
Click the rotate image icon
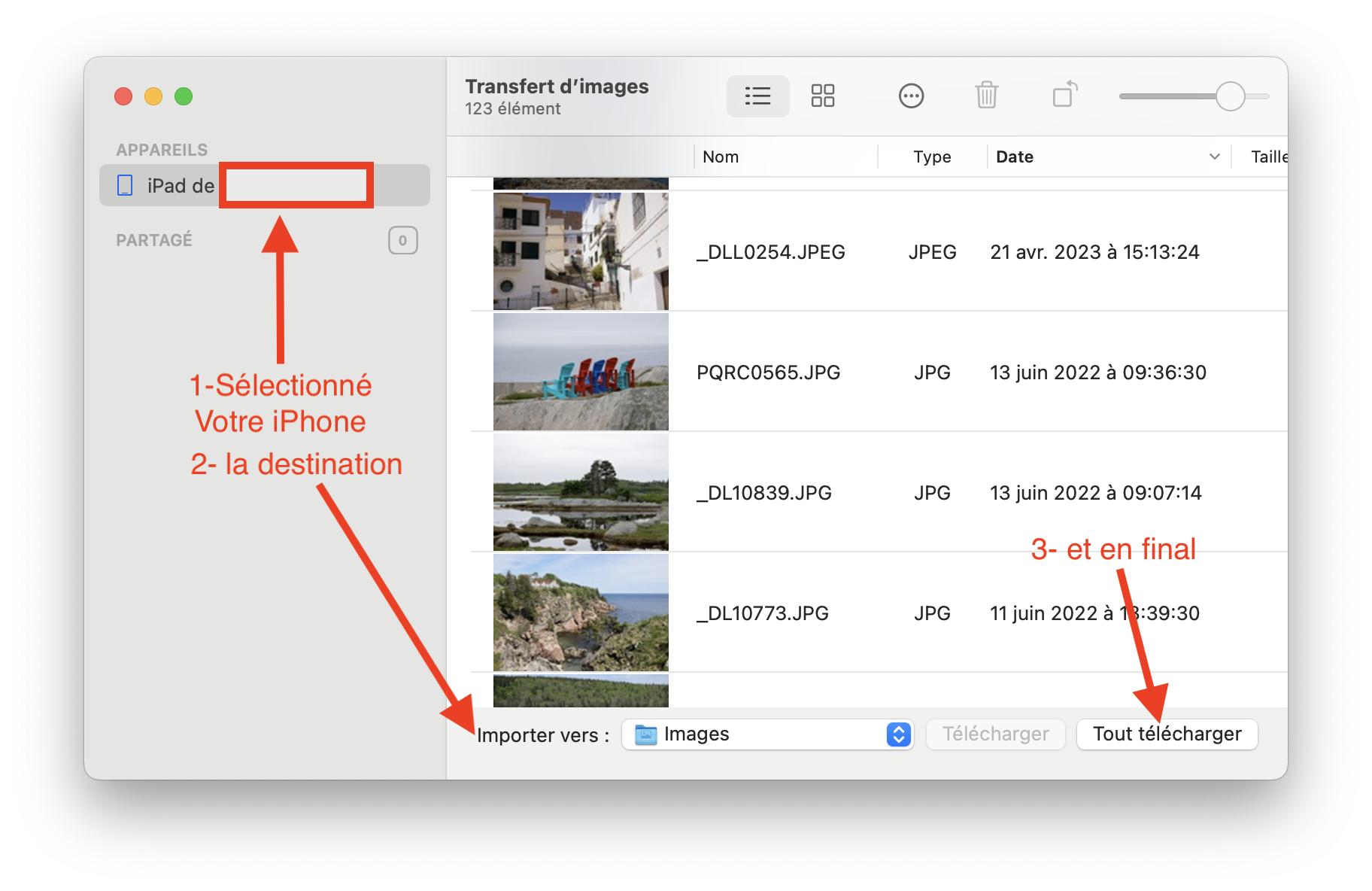tap(1064, 96)
